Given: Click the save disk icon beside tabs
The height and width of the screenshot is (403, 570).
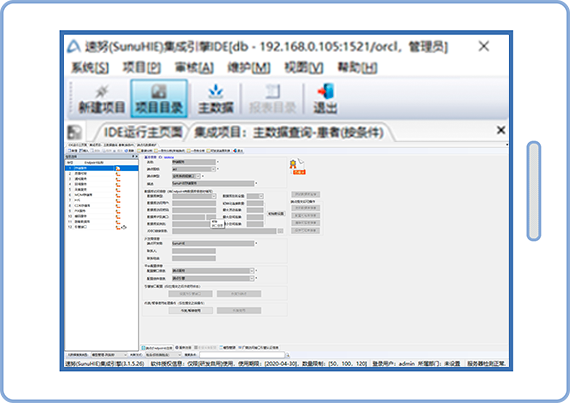Looking at the screenshot, I should point(75,132).
